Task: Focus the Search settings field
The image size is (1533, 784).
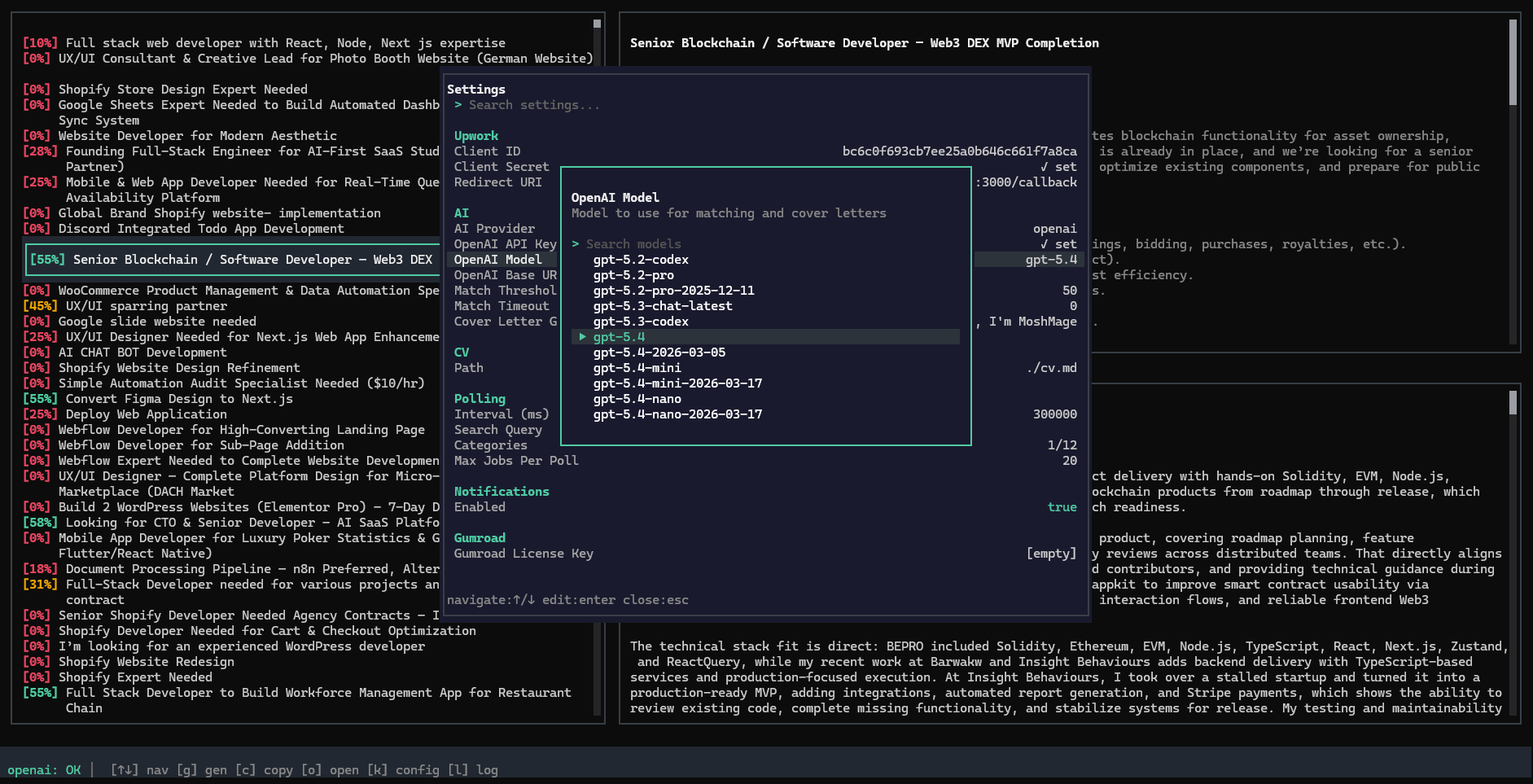Action: pyautogui.click(x=533, y=105)
